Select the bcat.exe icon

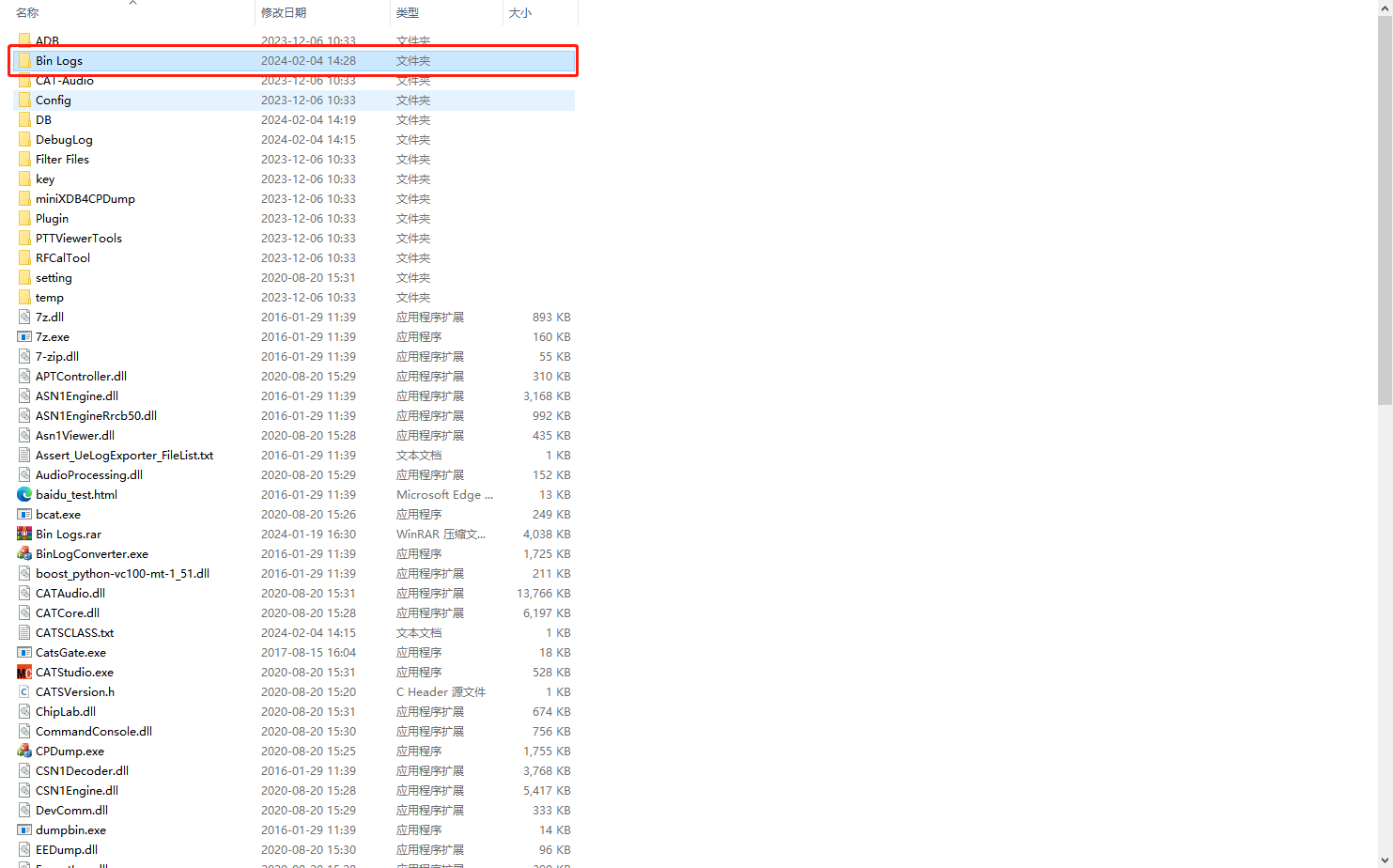(x=24, y=514)
